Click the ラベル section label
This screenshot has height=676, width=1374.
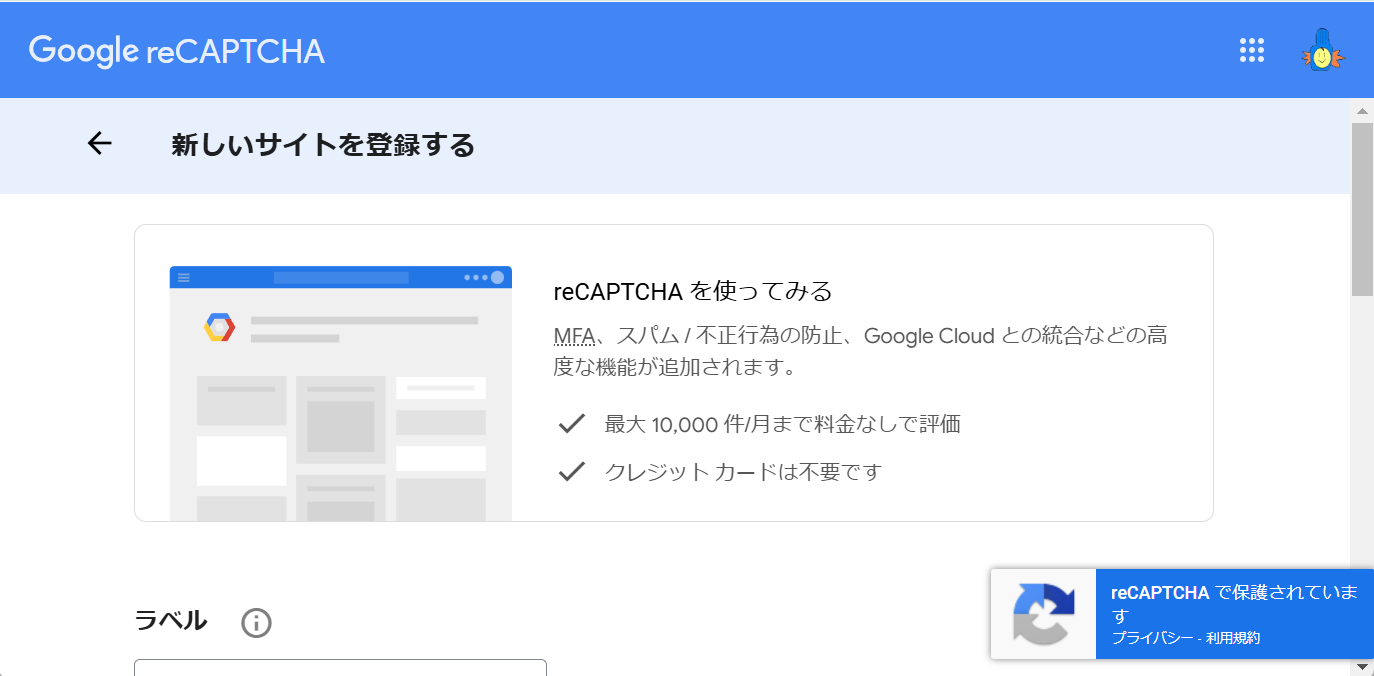(171, 621)
